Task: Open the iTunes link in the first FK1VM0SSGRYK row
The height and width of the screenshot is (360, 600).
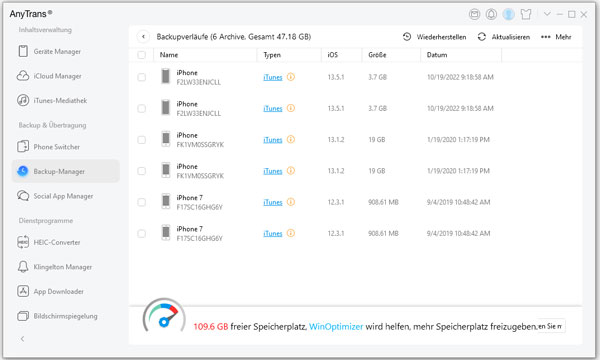Action: [x=273, y=140]
